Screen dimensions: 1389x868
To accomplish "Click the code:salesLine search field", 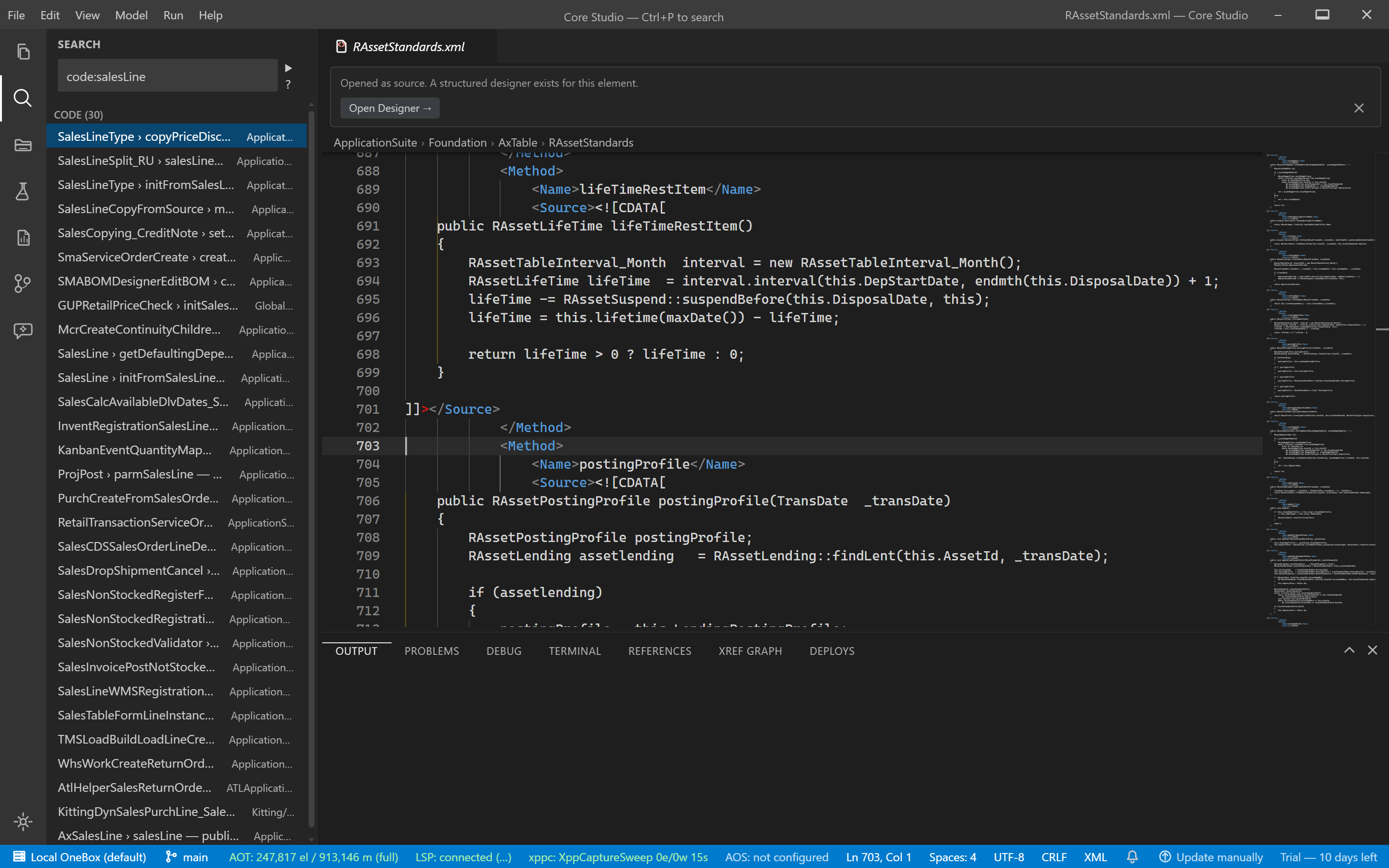I will click(x=168, y=76).
